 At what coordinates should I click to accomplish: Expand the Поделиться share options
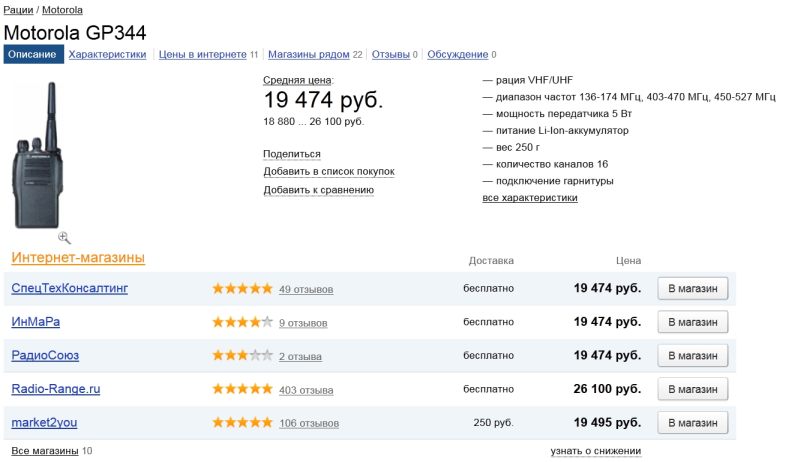coord(292,154)
